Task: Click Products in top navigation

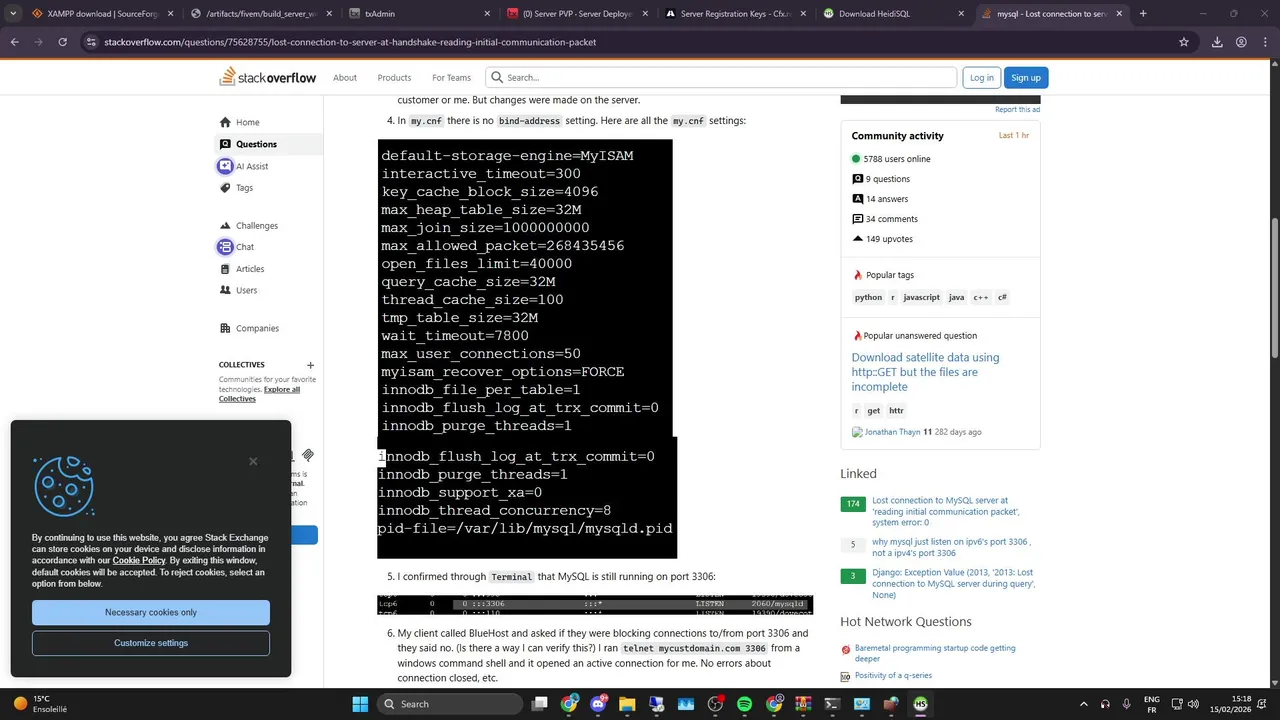Action: point(394,77)
